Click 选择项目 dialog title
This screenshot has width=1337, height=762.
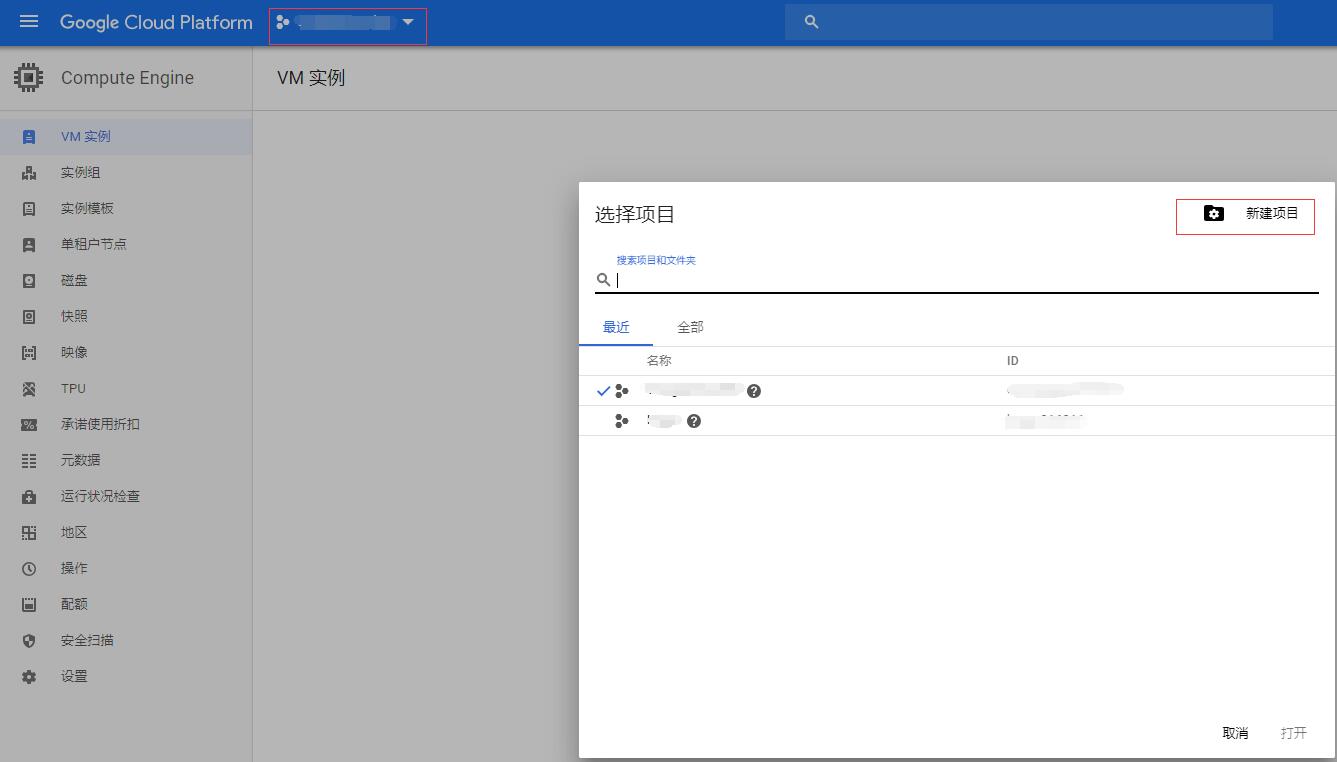[635, 214]
